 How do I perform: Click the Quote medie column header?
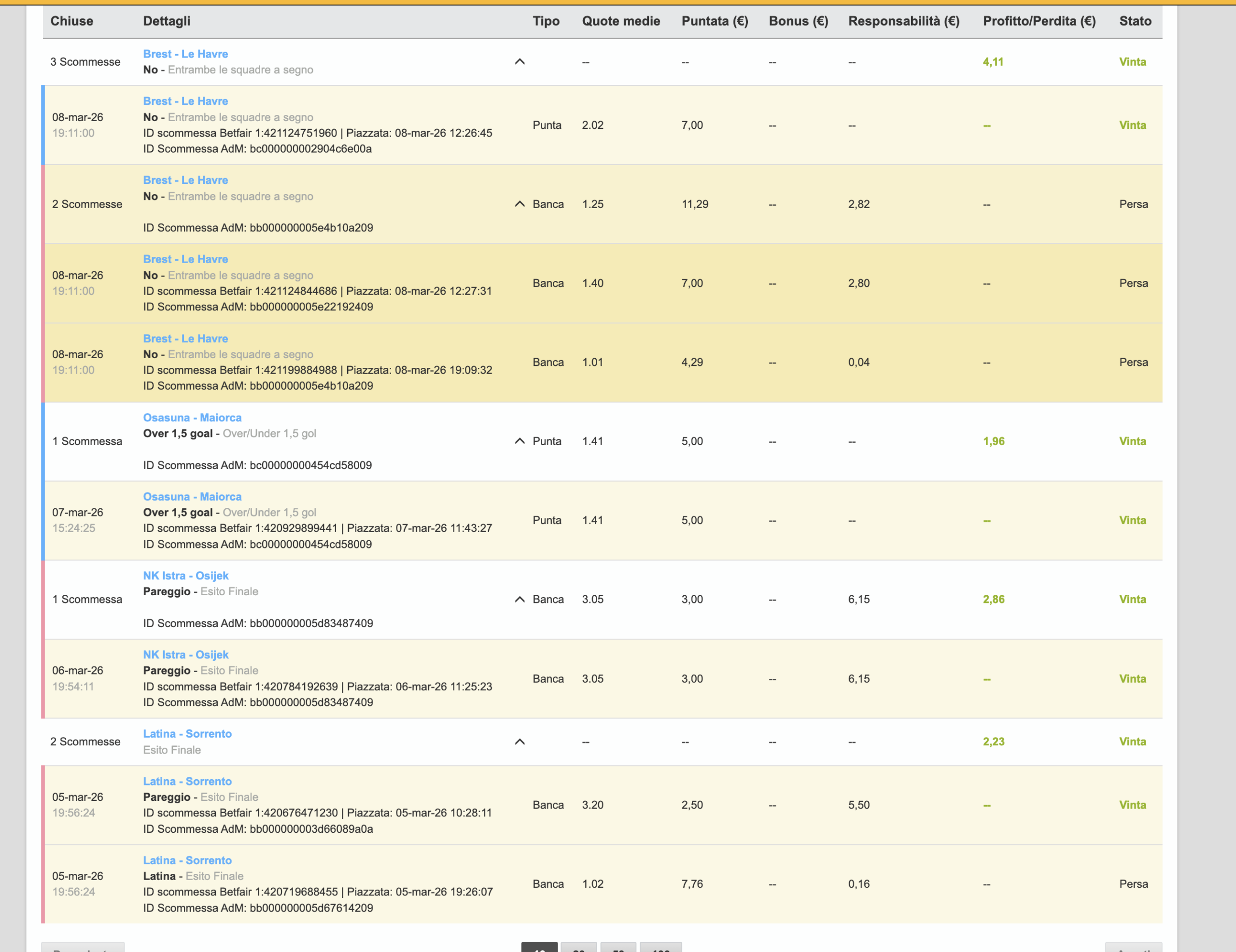(x=621, y=21)
